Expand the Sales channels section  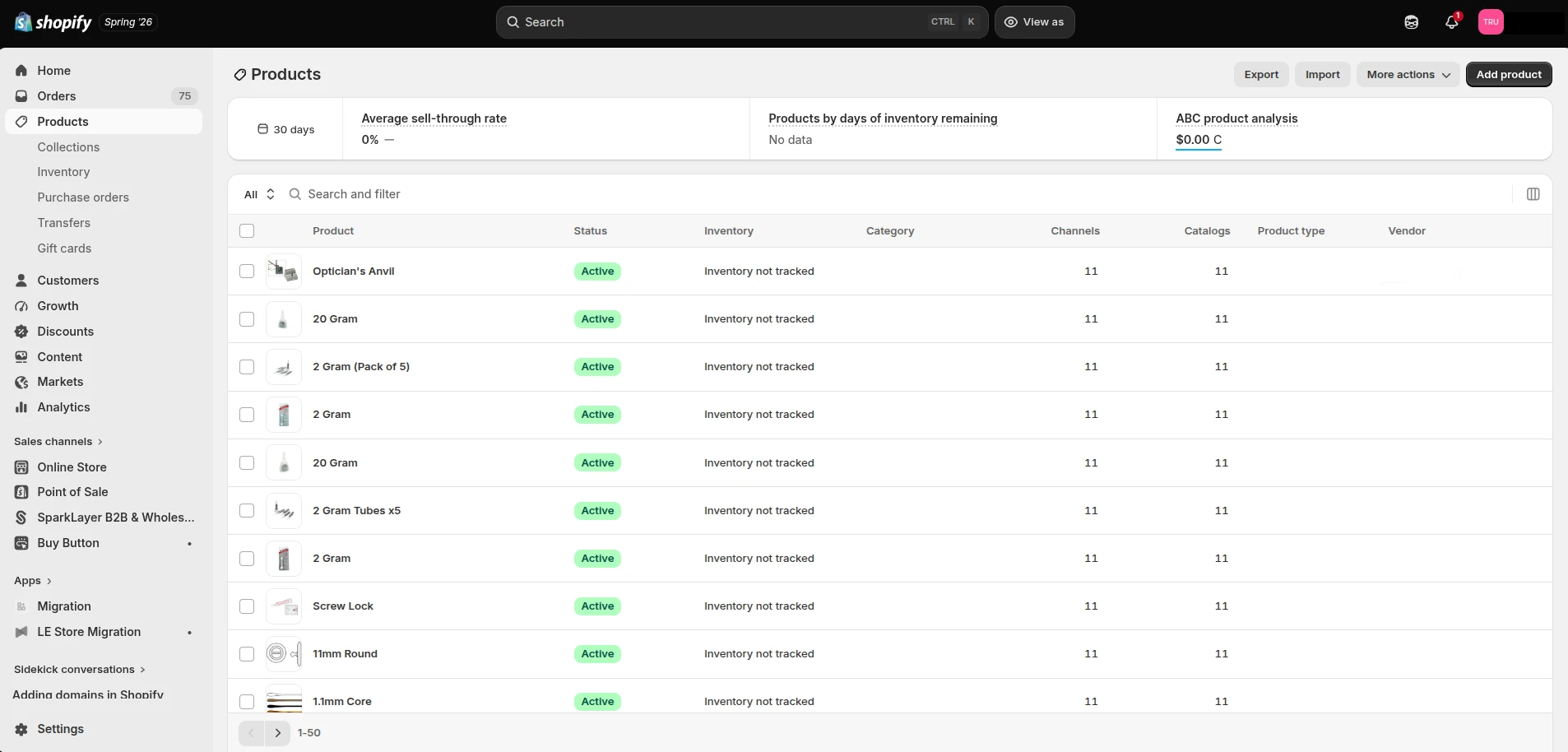tap(58, 442)
